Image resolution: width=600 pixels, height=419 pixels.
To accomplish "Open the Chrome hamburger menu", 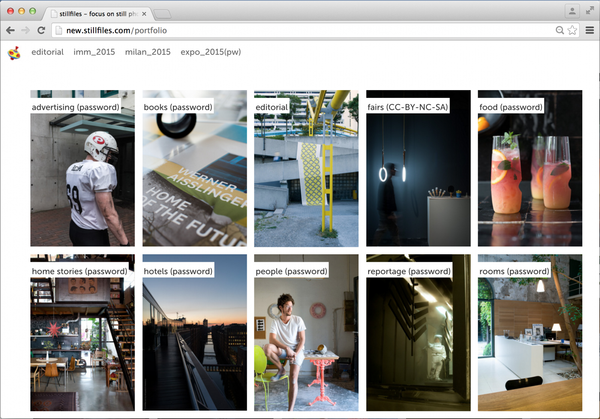I will click(x=589, y=30).
